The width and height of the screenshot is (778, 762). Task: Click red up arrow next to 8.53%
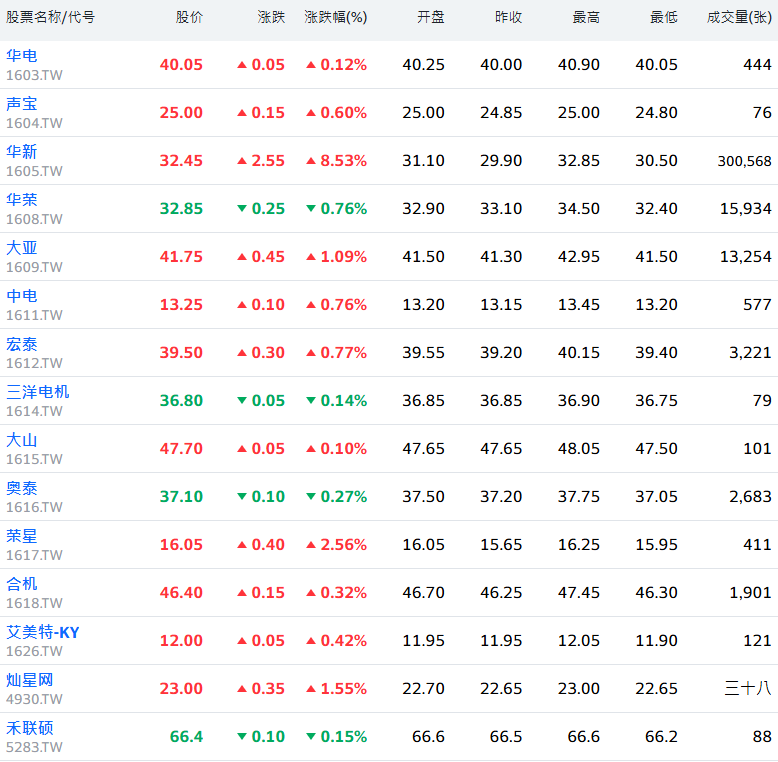pyautogui.click(x=311, y=161)
